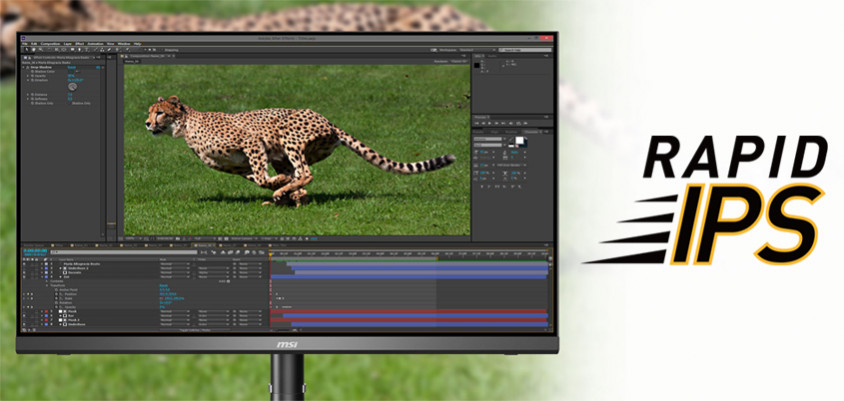Take snapshot with viewer camera icon
The image size is (844, 401).
(178, 238)
